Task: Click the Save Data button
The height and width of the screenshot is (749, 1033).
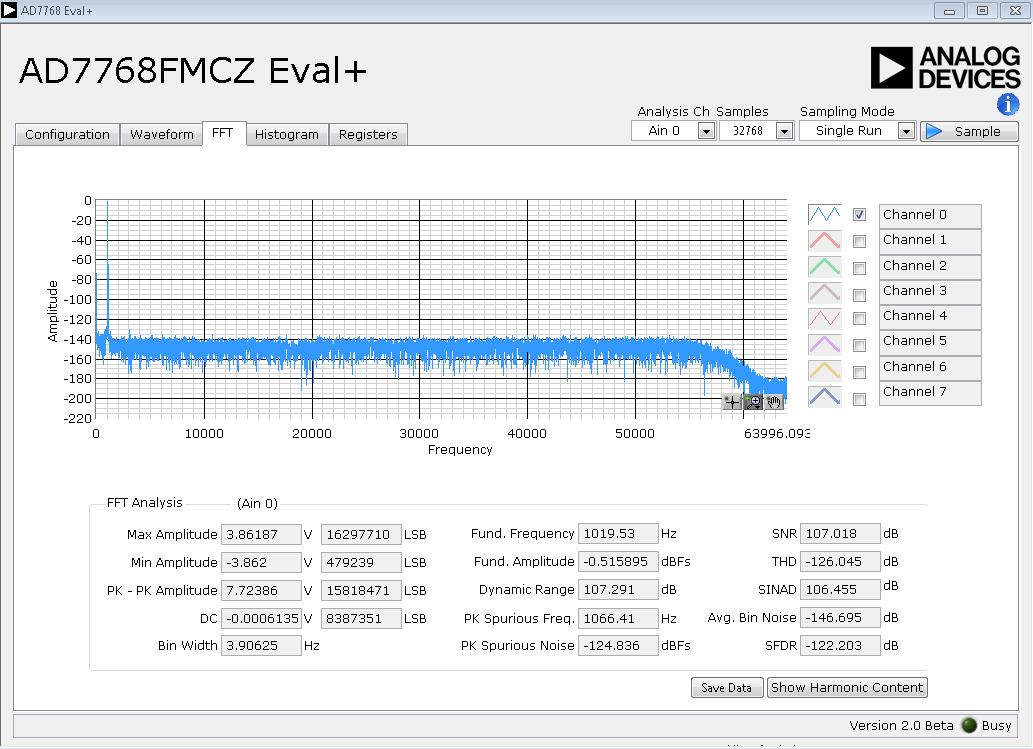Action: click(727, 688)
